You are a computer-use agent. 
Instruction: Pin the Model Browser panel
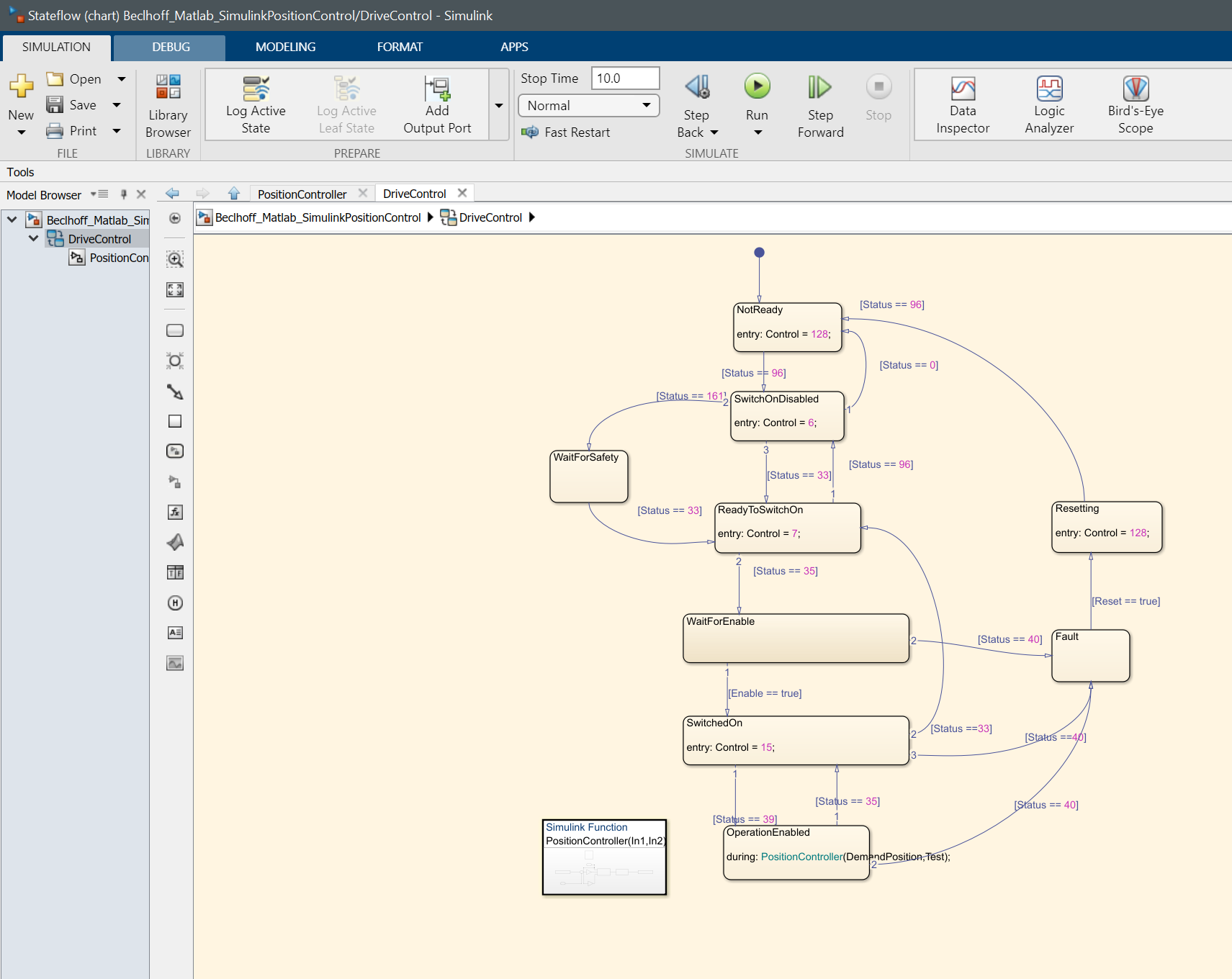point(124,194)
